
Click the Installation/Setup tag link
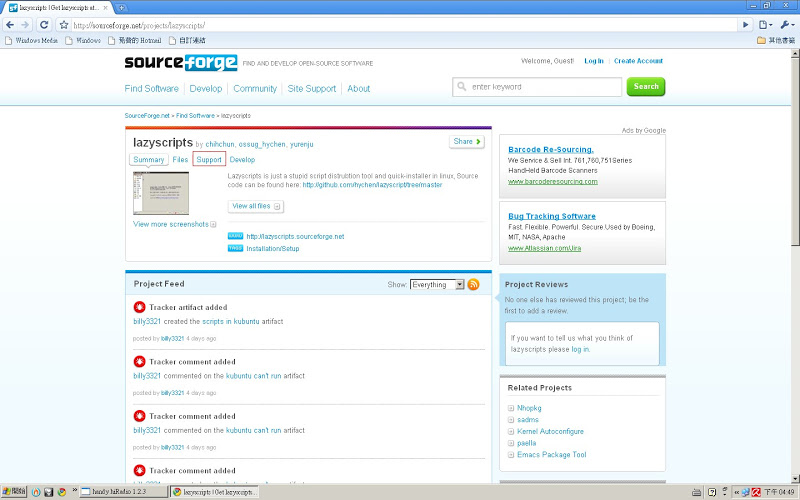coord(273,248)
